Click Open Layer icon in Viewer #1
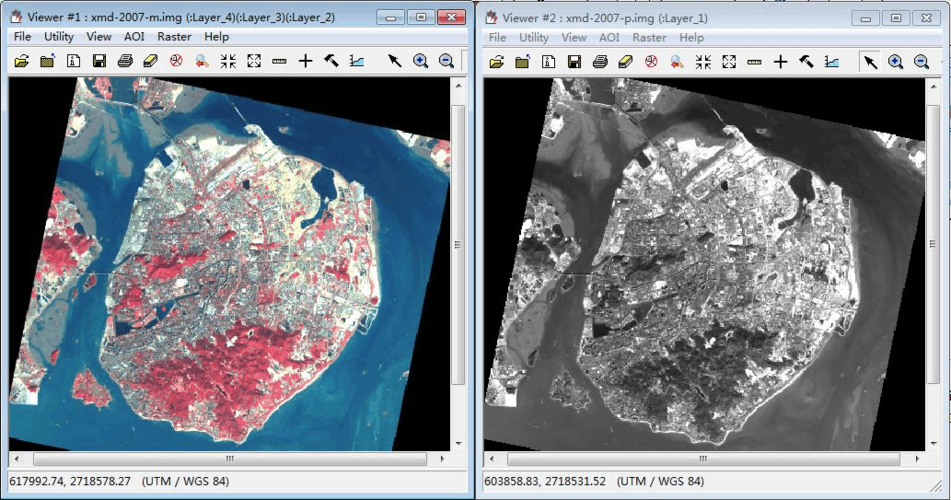The width and height of the screenshot is (951, 500). 22,61
